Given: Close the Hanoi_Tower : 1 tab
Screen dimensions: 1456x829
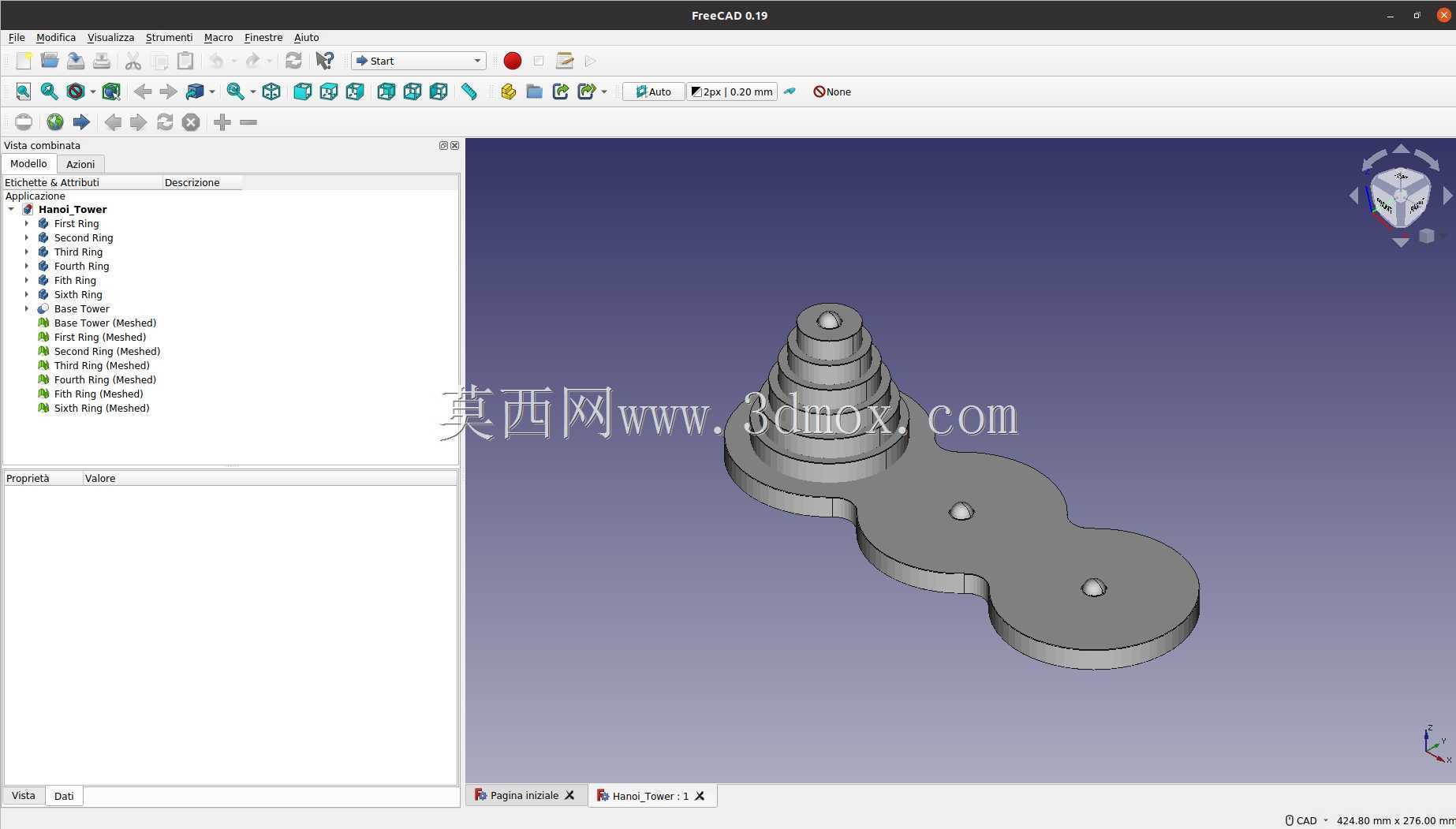Looking at the screenshot, I should pyautogui.click(x=700, y=796).
